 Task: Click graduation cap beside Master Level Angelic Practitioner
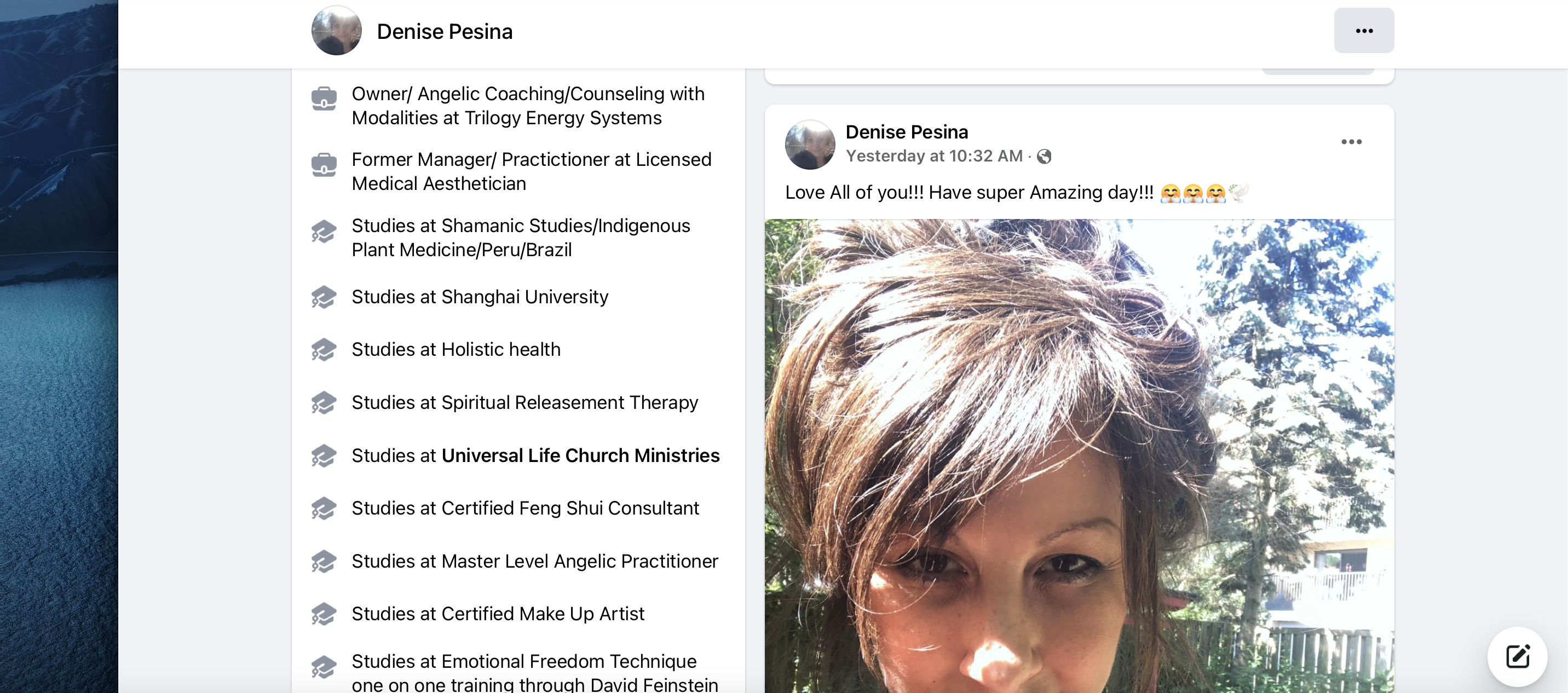coord(324,562)
